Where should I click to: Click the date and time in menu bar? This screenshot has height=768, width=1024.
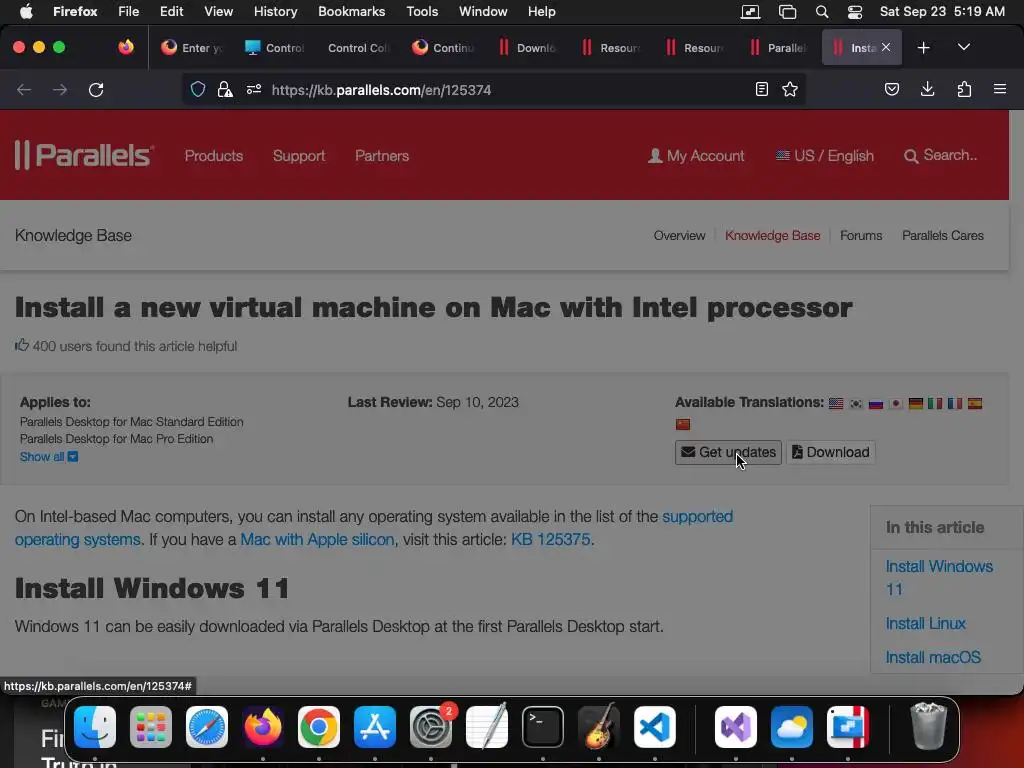click(942, 12)
